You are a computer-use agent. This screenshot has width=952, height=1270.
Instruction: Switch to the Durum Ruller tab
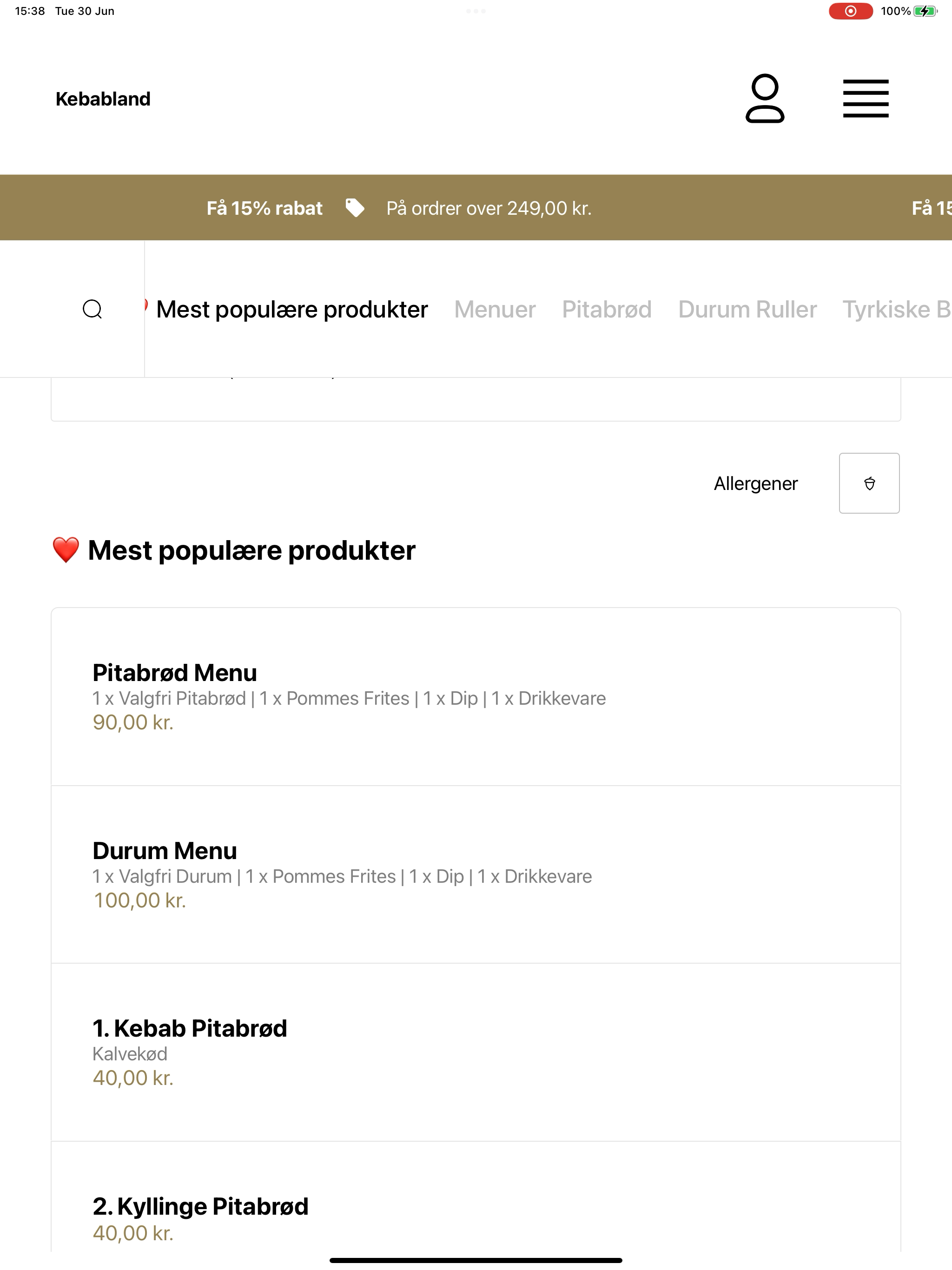pyautogui.click(x=747, y=310)
